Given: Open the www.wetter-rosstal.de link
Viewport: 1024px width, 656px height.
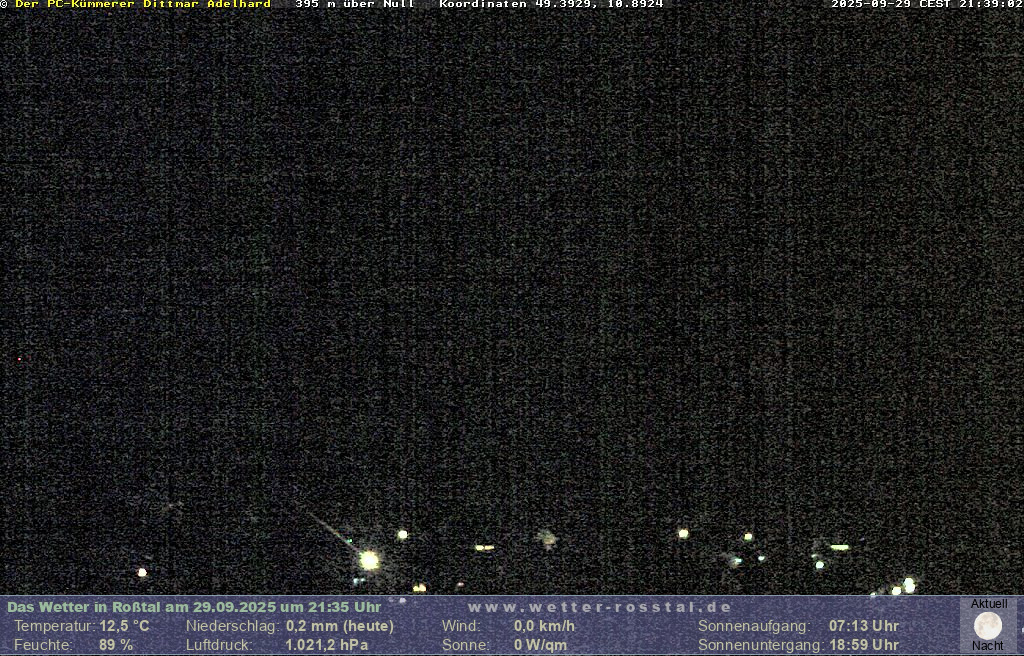Looking at the screenshot, I should [599, 607].
